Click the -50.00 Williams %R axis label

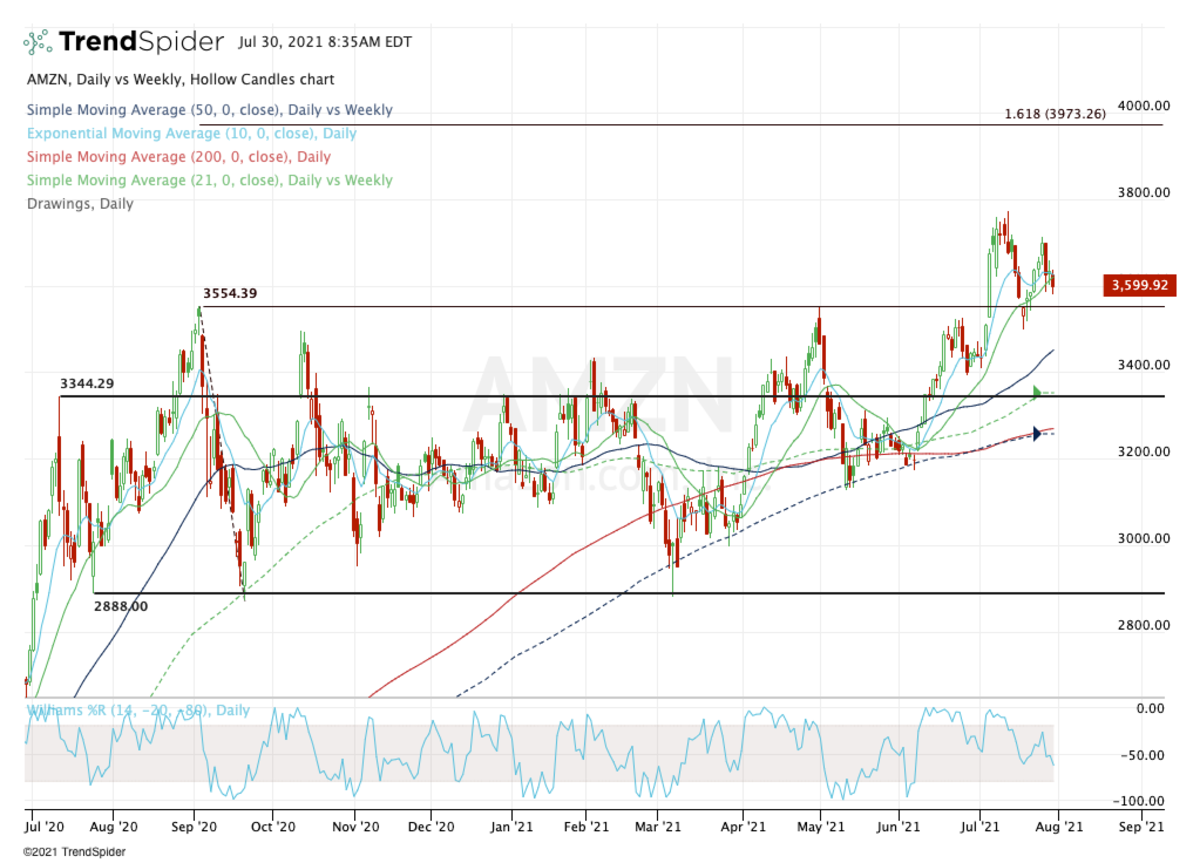(x=1144, y=755)
